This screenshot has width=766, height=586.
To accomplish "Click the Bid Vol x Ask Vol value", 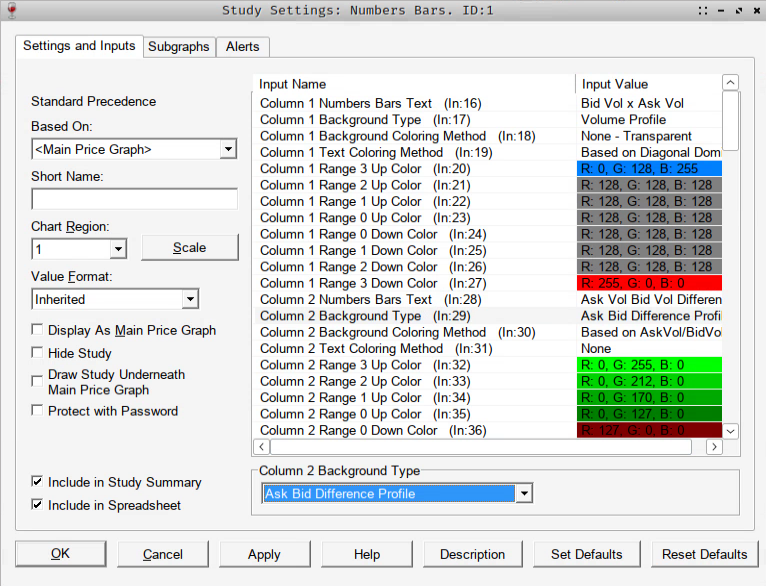I will coord(632,103).
